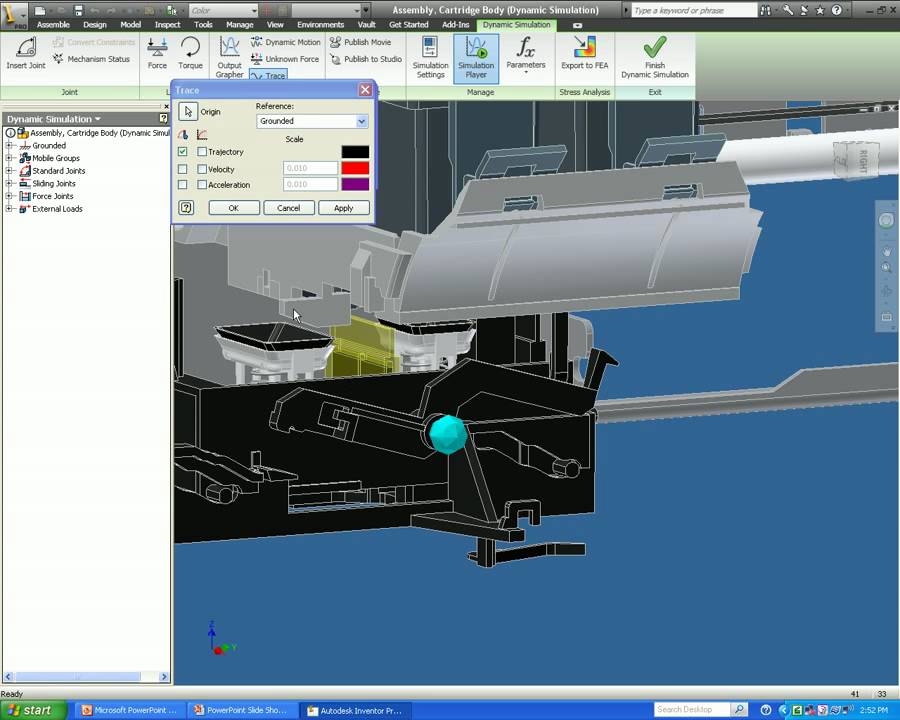This screenshot has height=720, width=900.
Task: Click the Search Desktop field in taskbar
Action: click(692, 710)
